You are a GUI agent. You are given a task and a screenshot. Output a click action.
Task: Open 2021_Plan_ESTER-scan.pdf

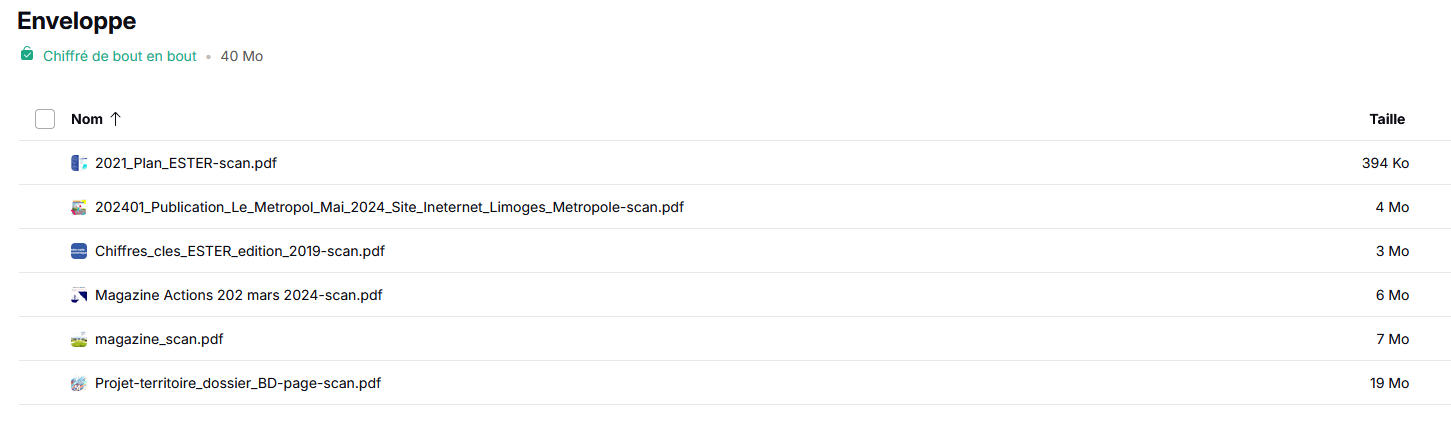click(x=185, y=163)
